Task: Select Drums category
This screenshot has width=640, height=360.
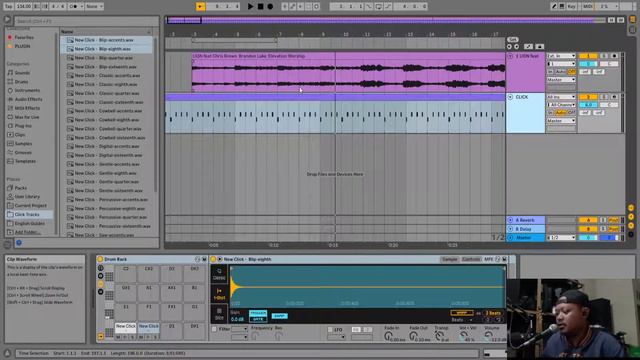Action: (x=21, y=82)
